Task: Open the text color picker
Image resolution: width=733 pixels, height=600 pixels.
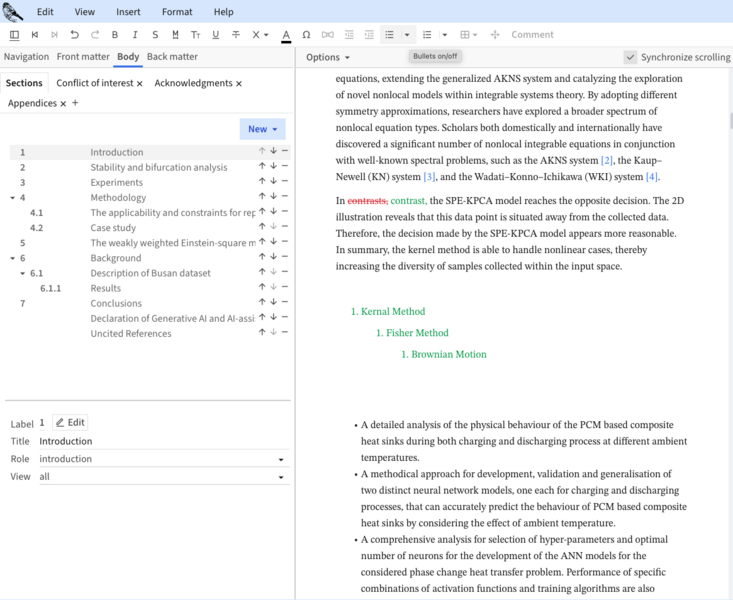Action: (x=286, y=35)
